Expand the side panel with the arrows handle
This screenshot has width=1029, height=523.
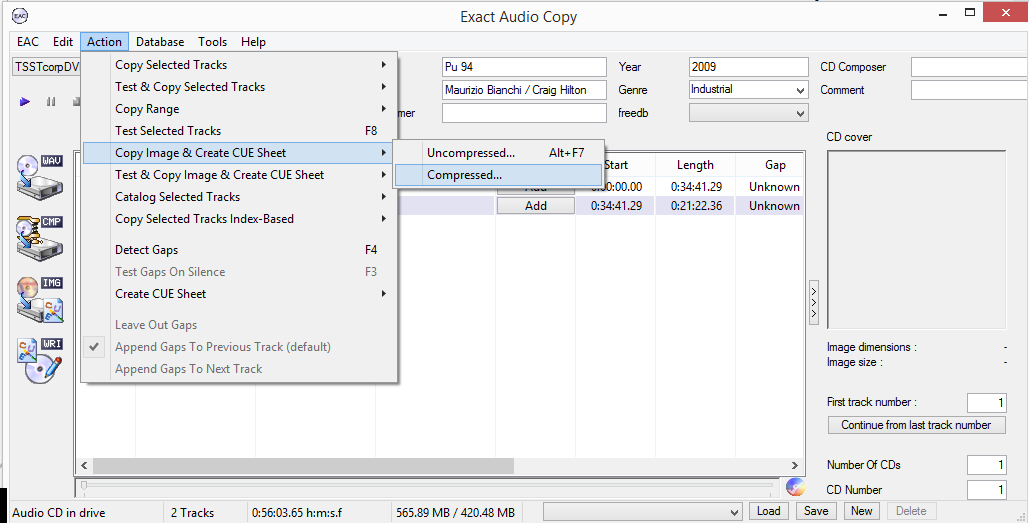814,302
